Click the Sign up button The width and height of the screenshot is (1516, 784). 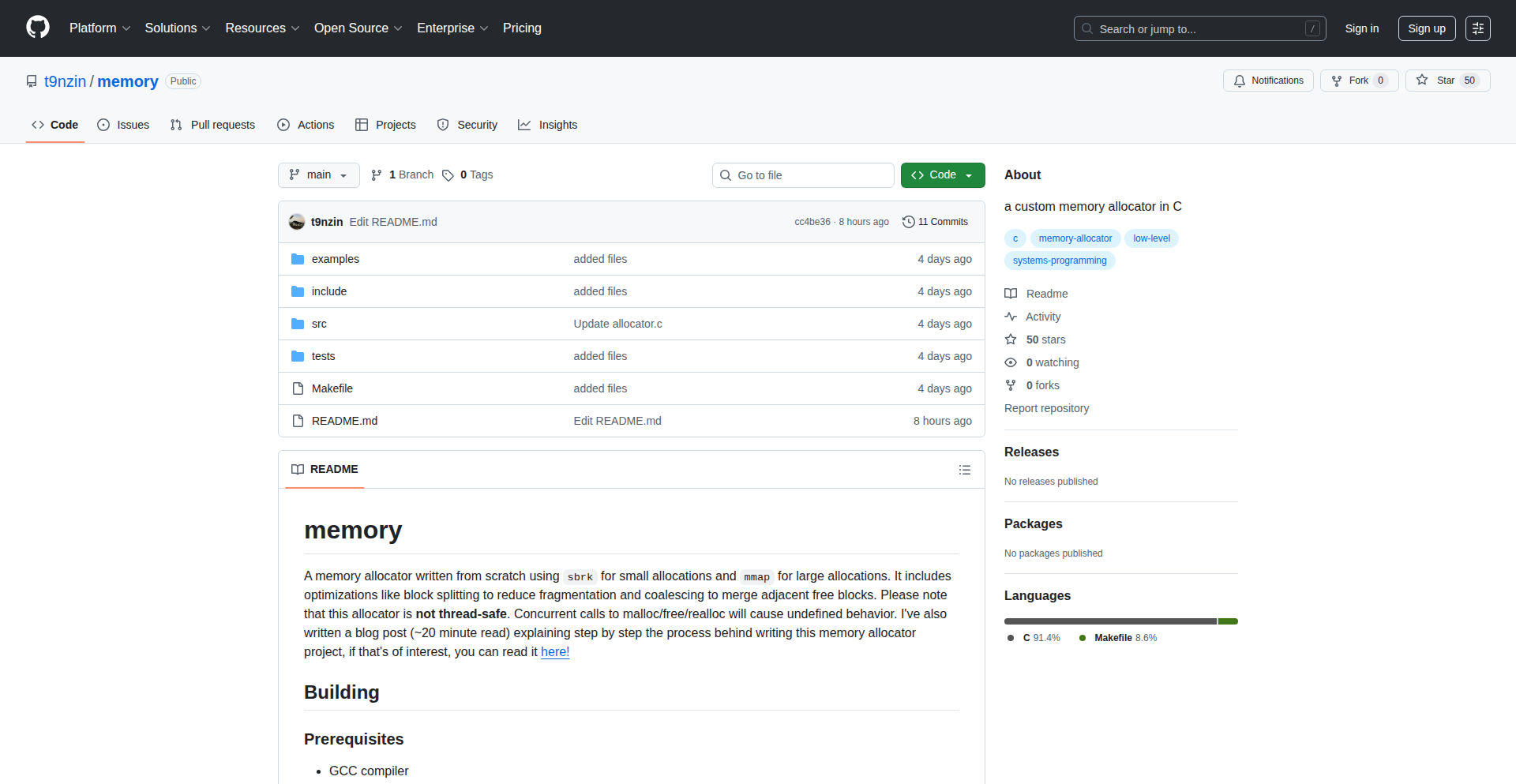pos(1426,28)
